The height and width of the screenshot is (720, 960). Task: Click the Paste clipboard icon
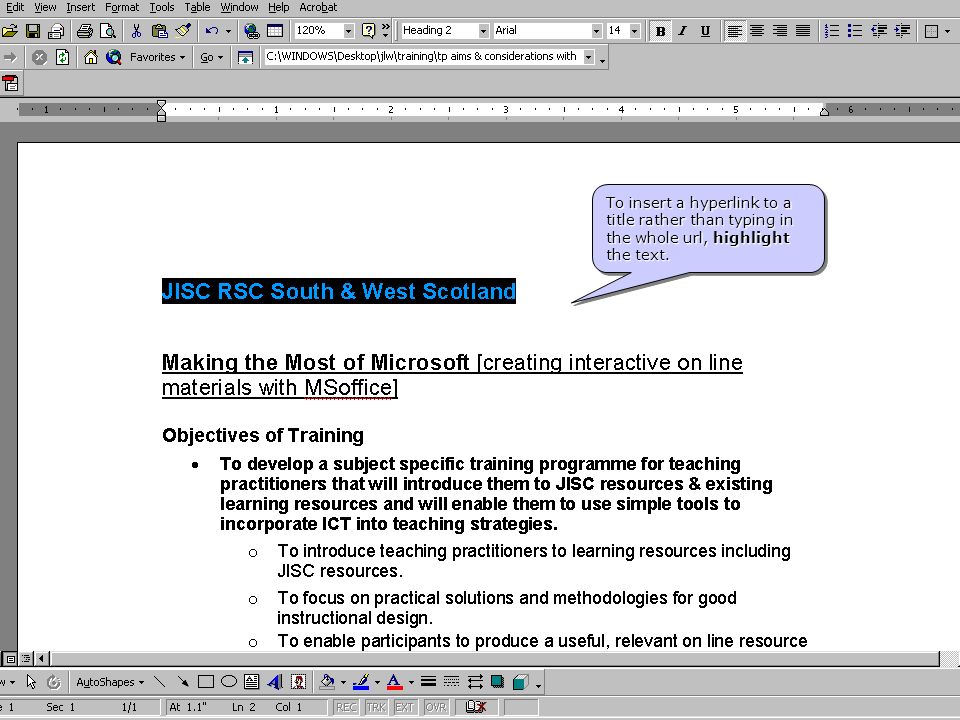pyautogui.click(x=160, y=31)
